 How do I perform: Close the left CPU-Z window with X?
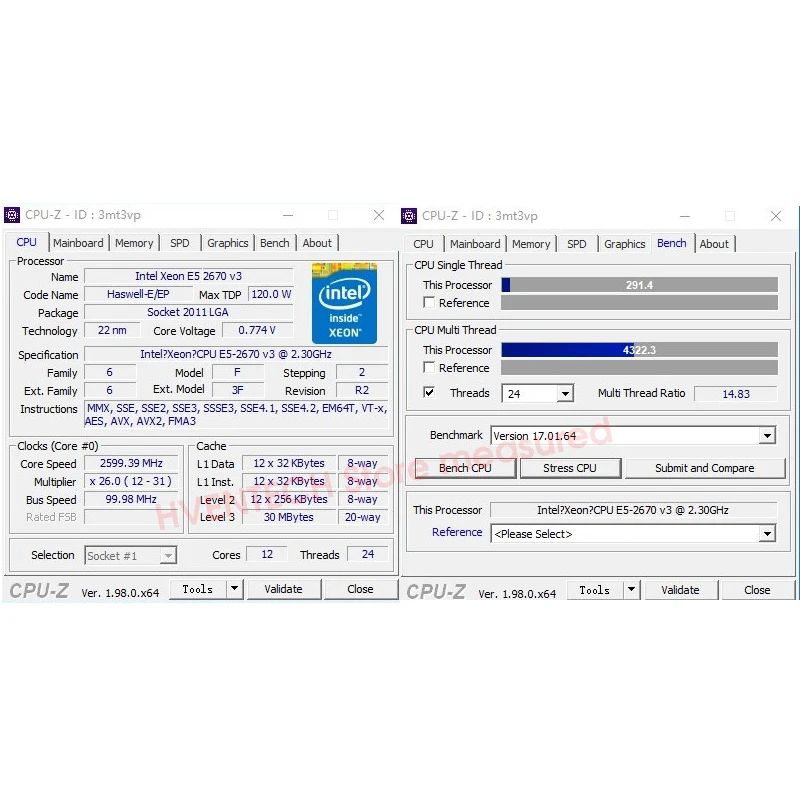pos(379,215)
